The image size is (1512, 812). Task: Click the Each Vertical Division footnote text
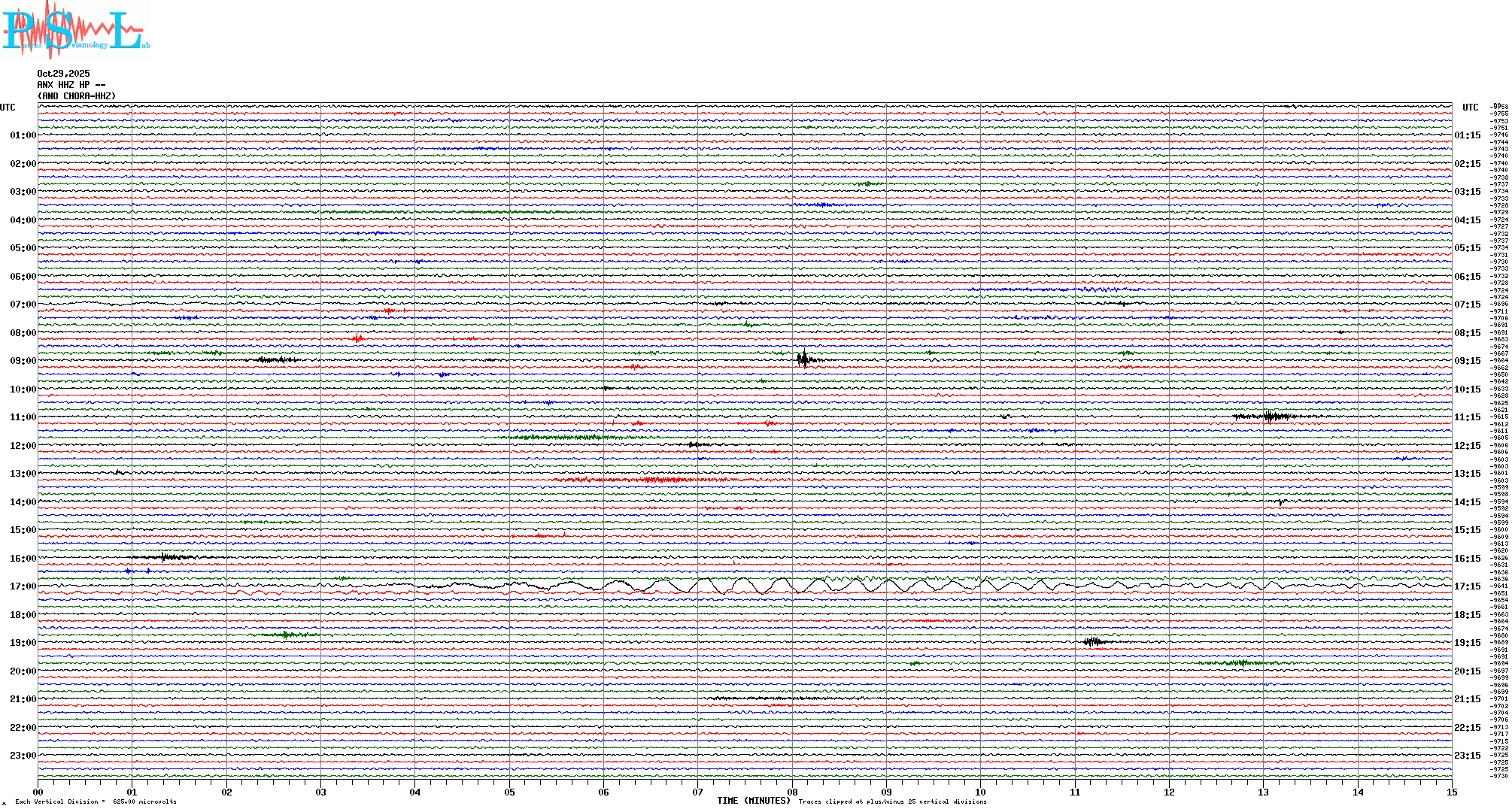tap(96, 801)
